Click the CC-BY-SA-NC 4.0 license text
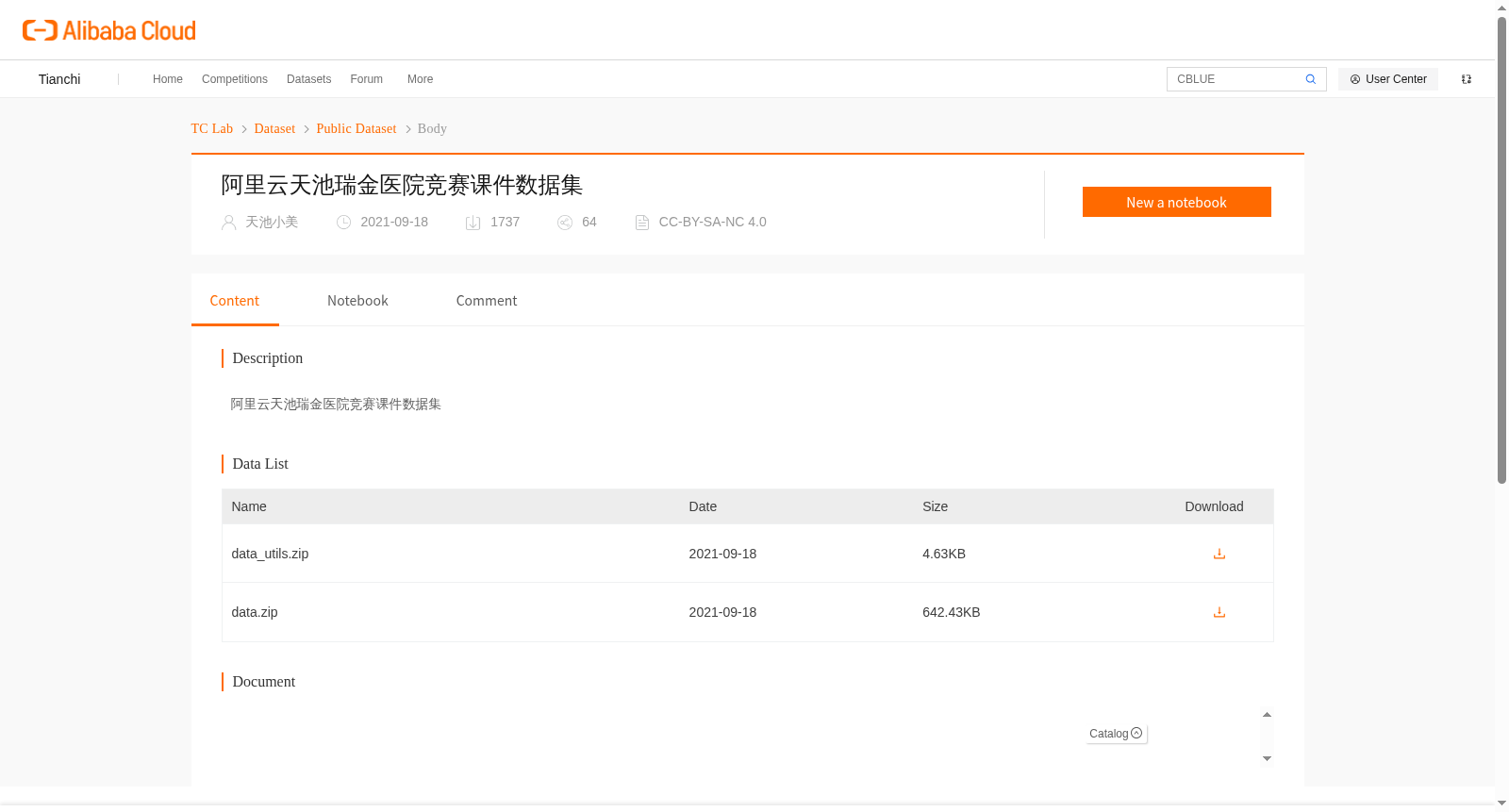 pos(712,222)
